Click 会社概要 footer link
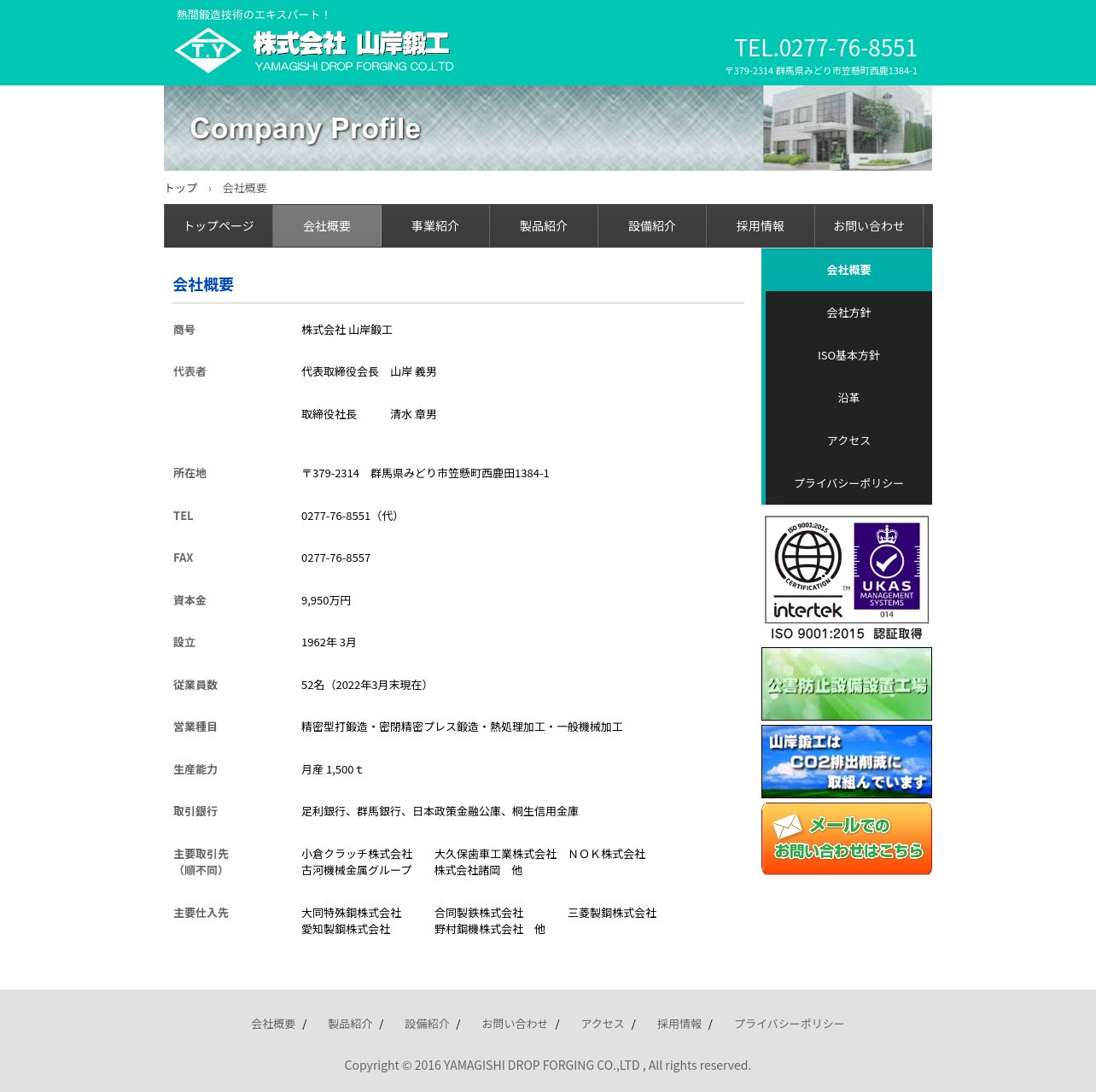 click(273, 1024)
